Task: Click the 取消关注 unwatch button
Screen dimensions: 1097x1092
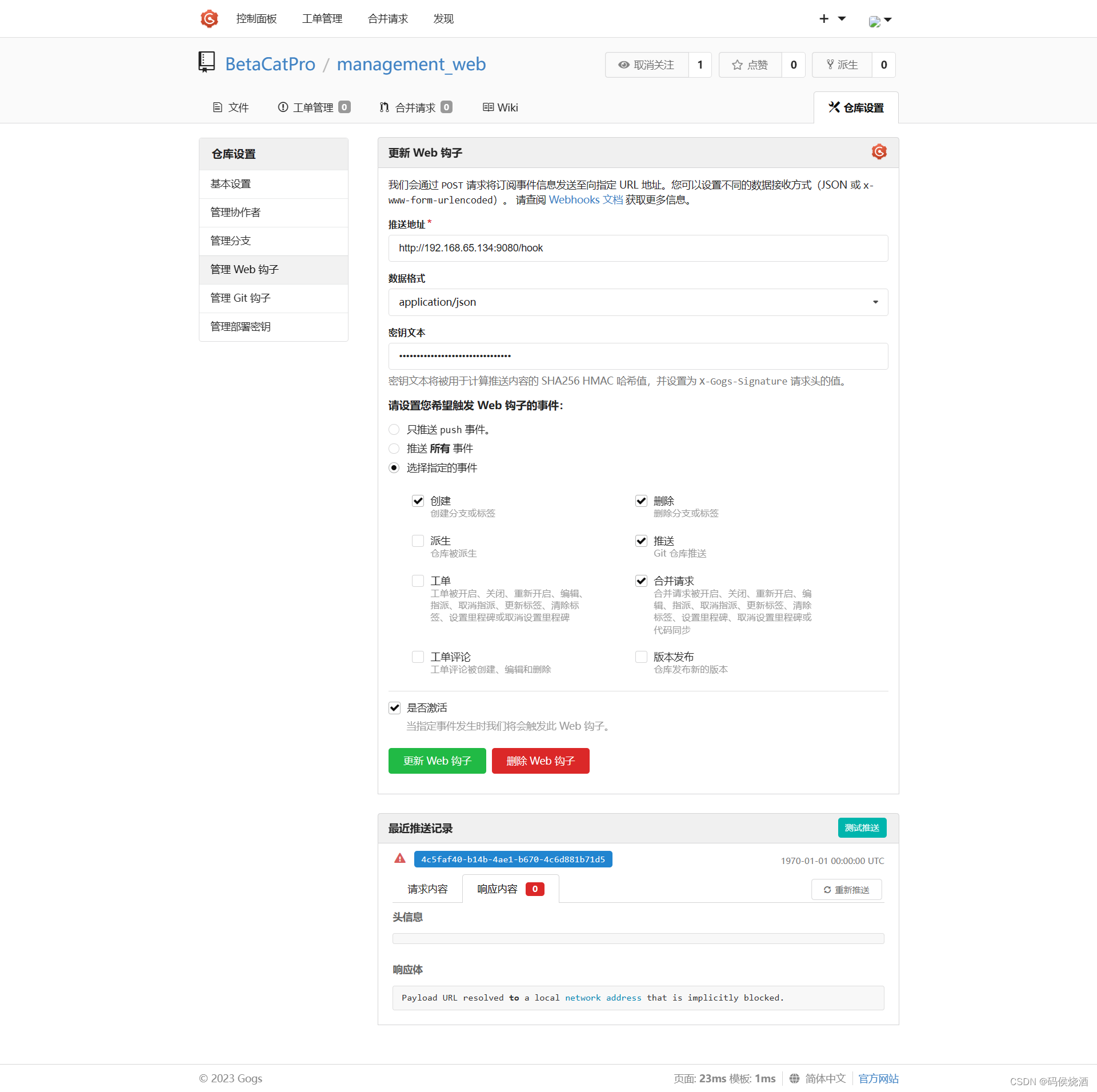Action: coord(647,65)
